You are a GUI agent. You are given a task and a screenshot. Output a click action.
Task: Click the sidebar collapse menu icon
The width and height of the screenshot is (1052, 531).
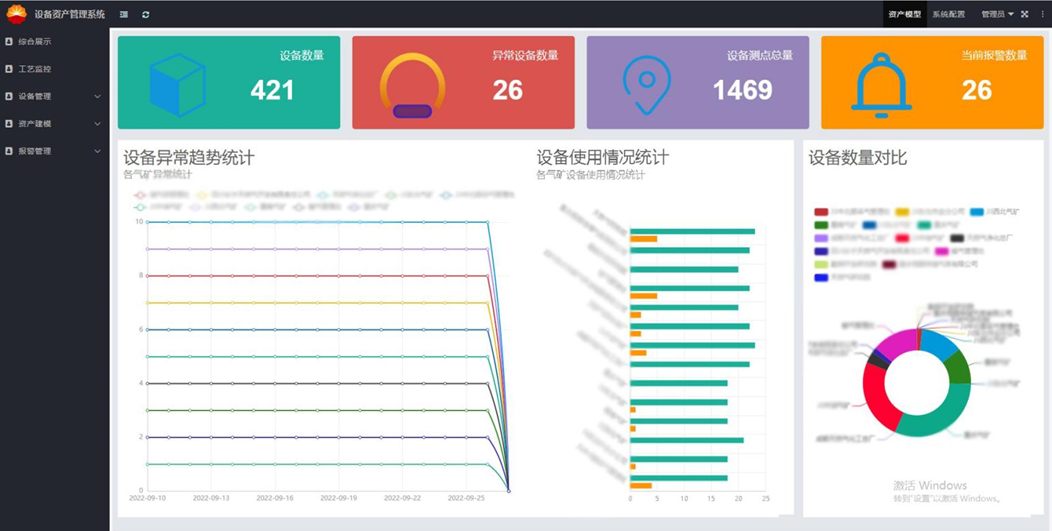124,14
